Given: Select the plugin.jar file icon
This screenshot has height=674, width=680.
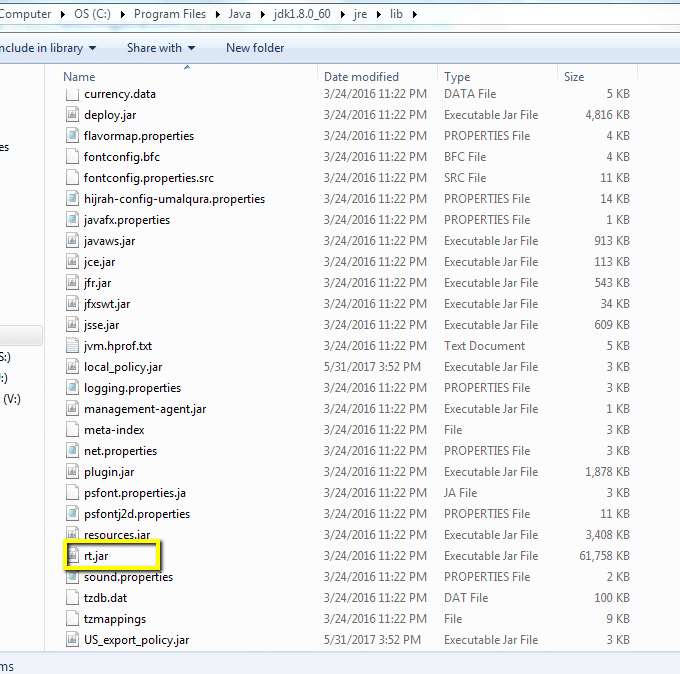Looking at the screenshot, I should tap(72, 472).
